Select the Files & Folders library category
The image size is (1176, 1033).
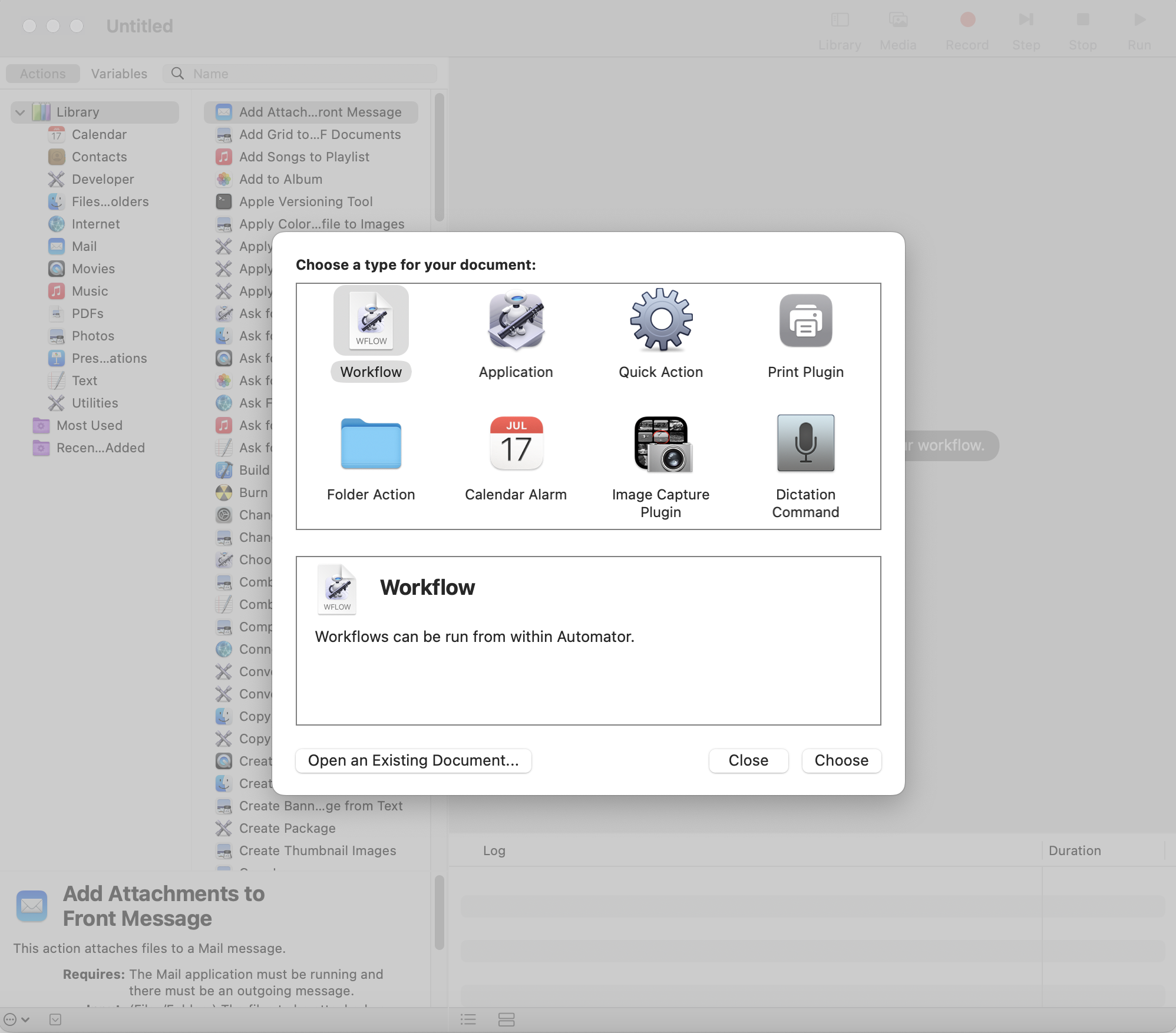[110, 201]
